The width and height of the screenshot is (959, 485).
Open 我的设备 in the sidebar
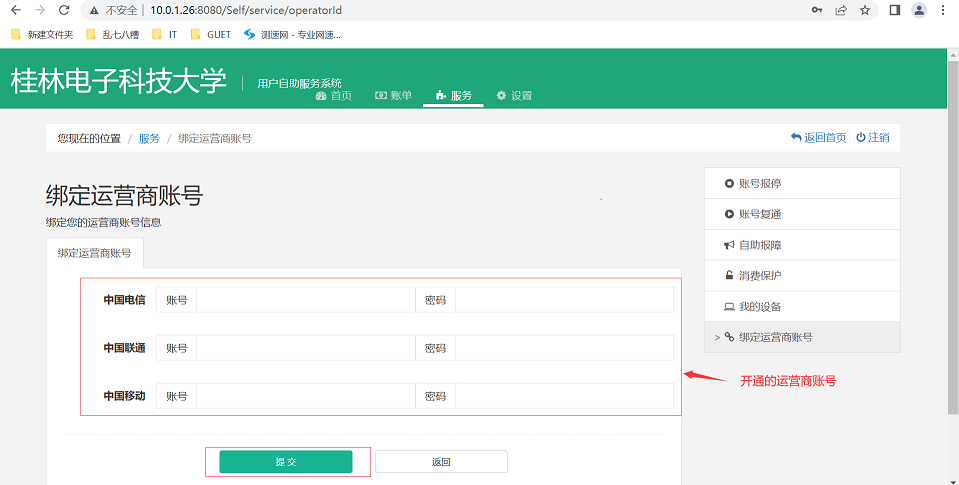click(x=759, y=306)
